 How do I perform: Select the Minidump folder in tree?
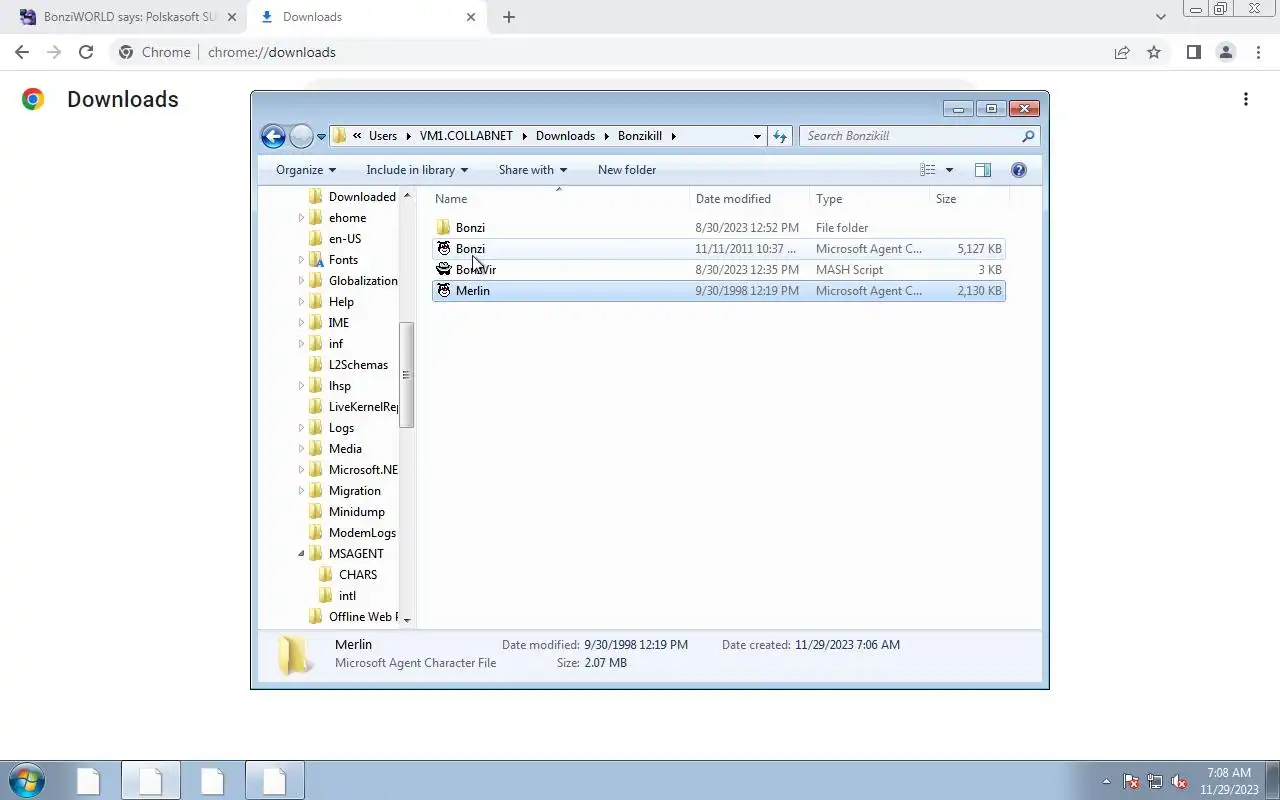[357, 512]
